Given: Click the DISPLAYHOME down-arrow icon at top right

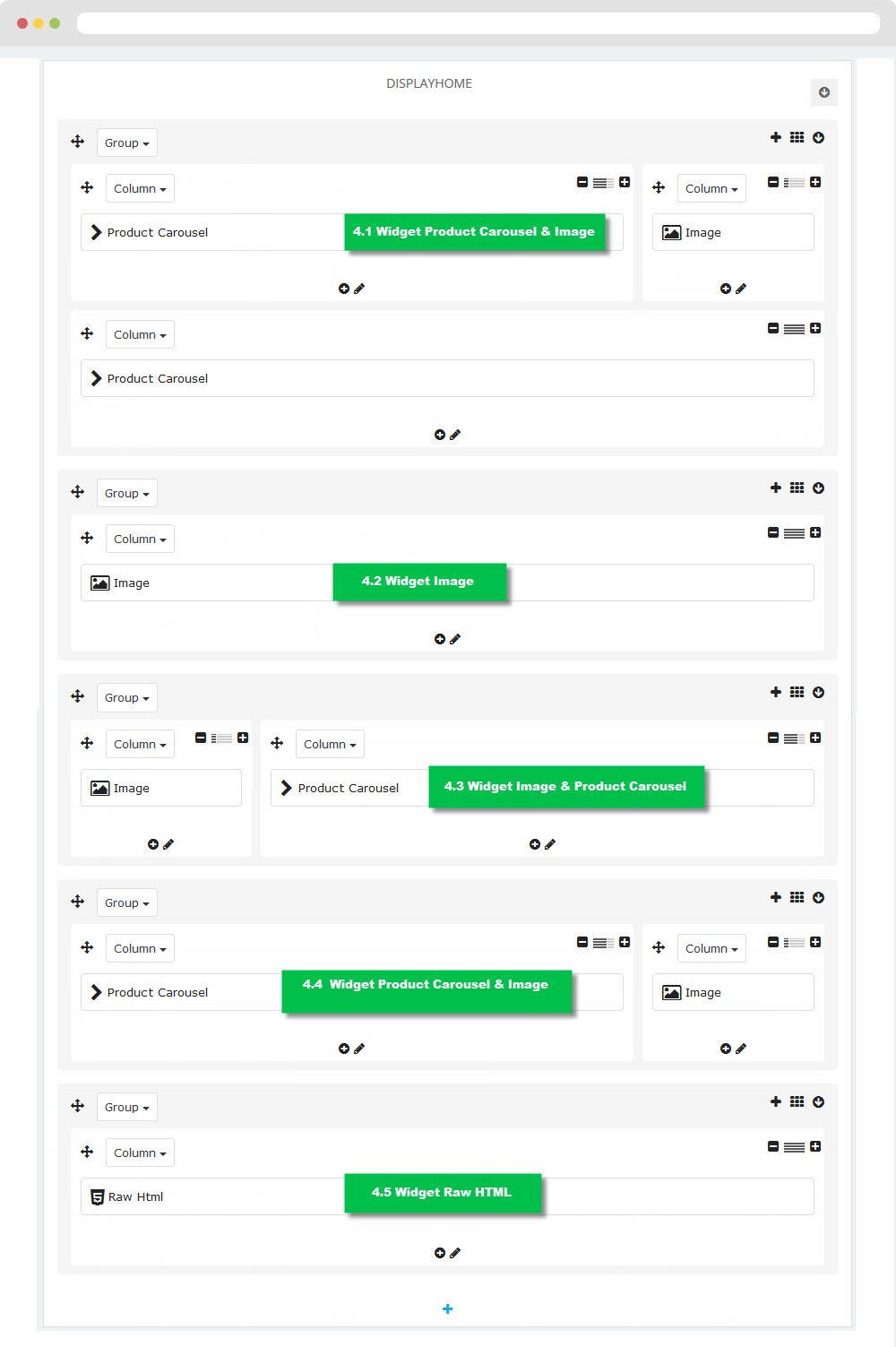Looking at the screenshot, I should [824, 92].
